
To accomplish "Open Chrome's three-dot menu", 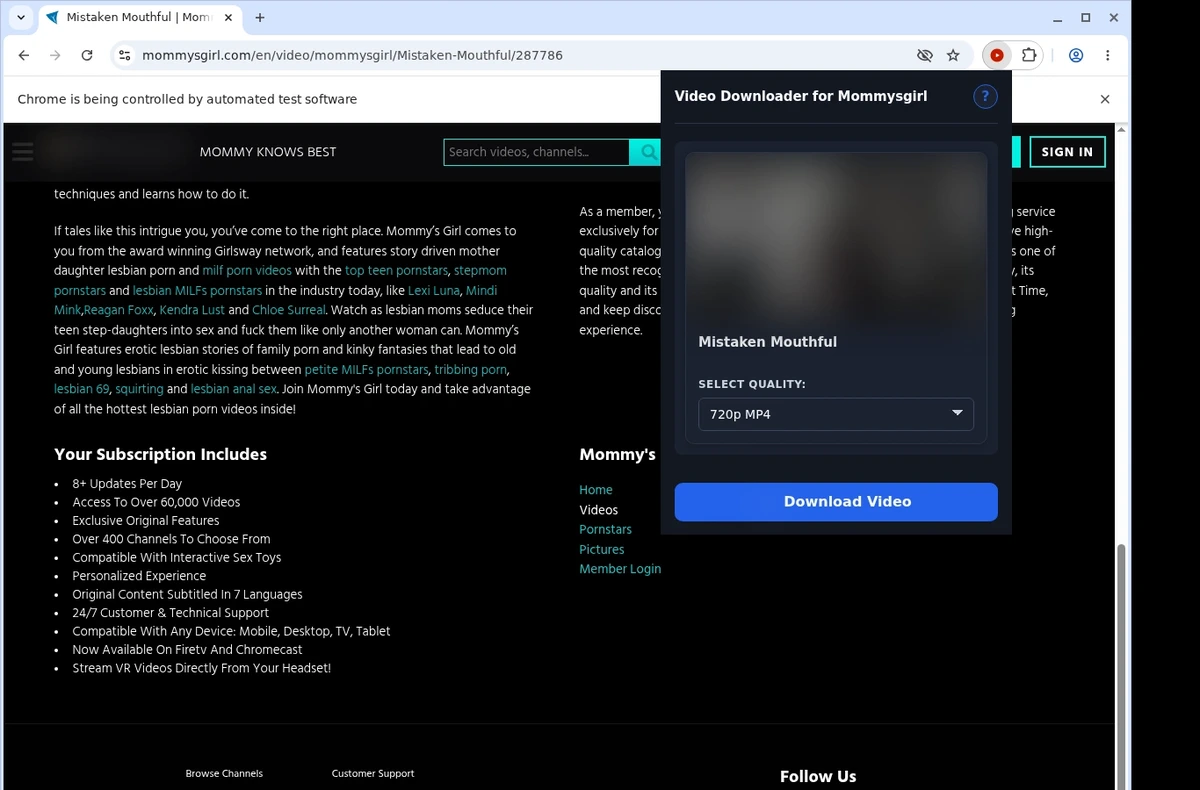I will (1108, 56).
